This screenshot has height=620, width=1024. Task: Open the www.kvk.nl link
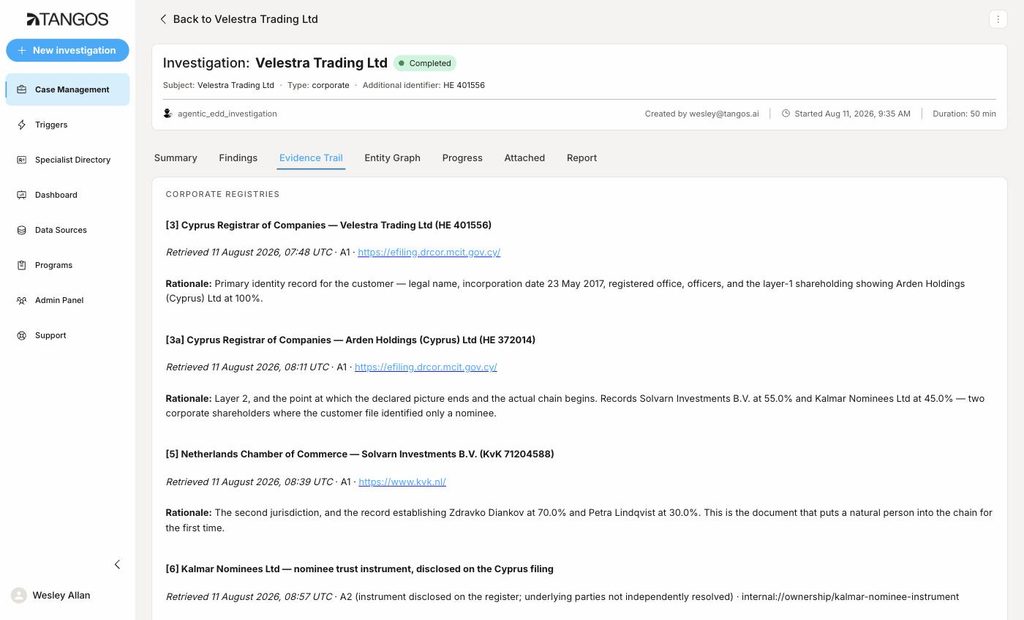click(402, 482)
